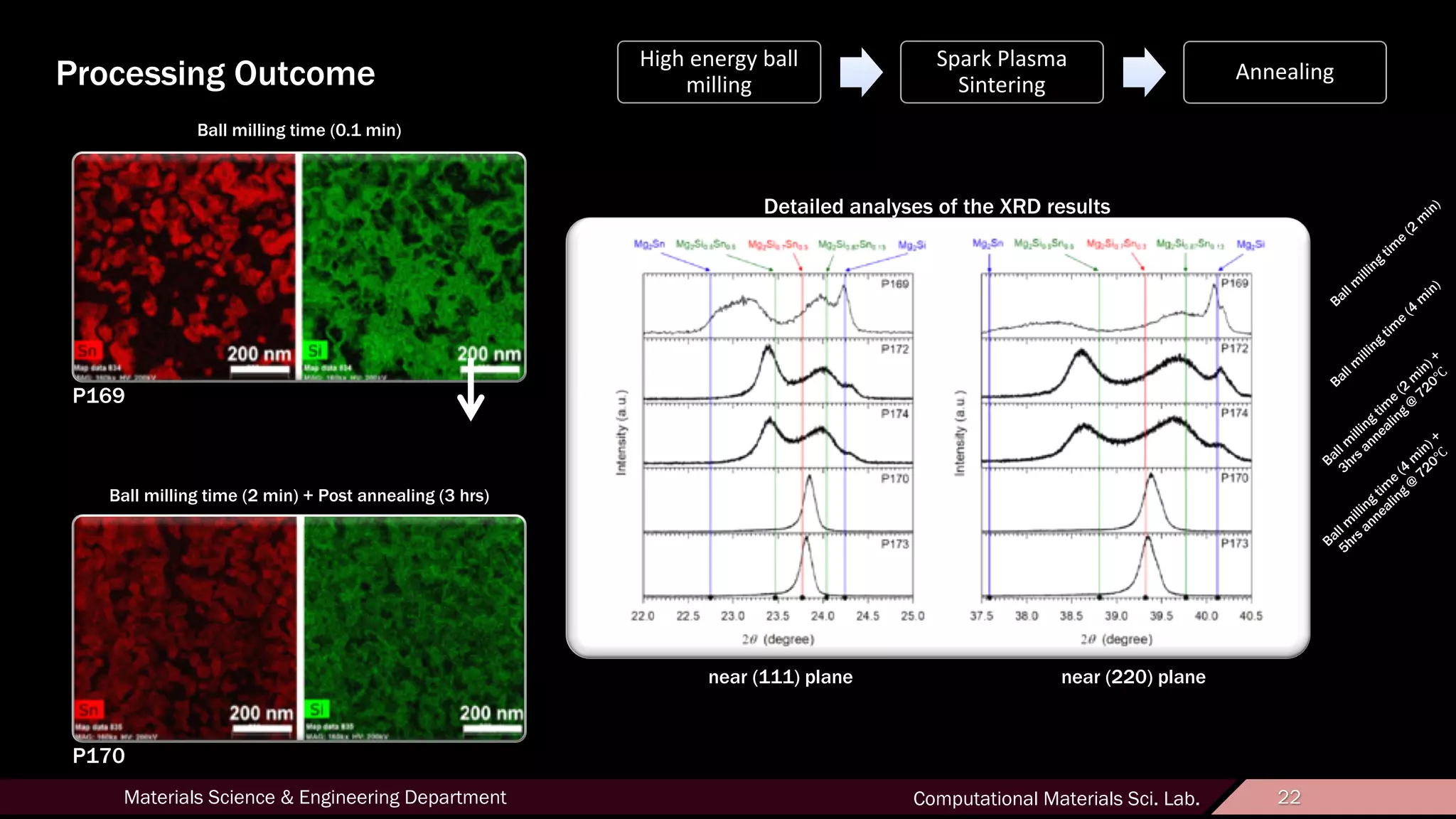Viewport: 1456px width, 819px height.
Task: Click the P170 green Si elemental map
Action: tap(414, 619)
